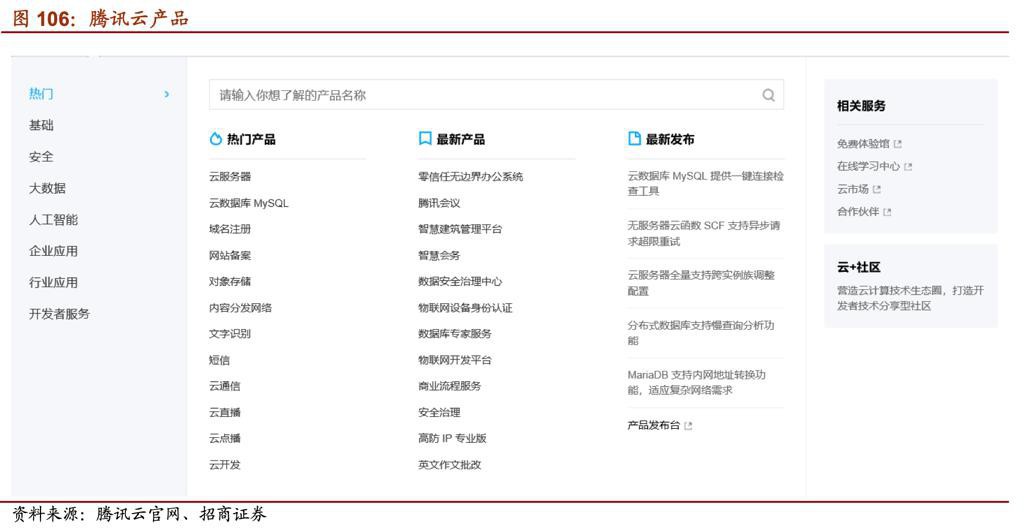Open MariaDB 内网地址转换 announcement
The width and height of the screenshot is (1024, 532).
coord(696,383)
